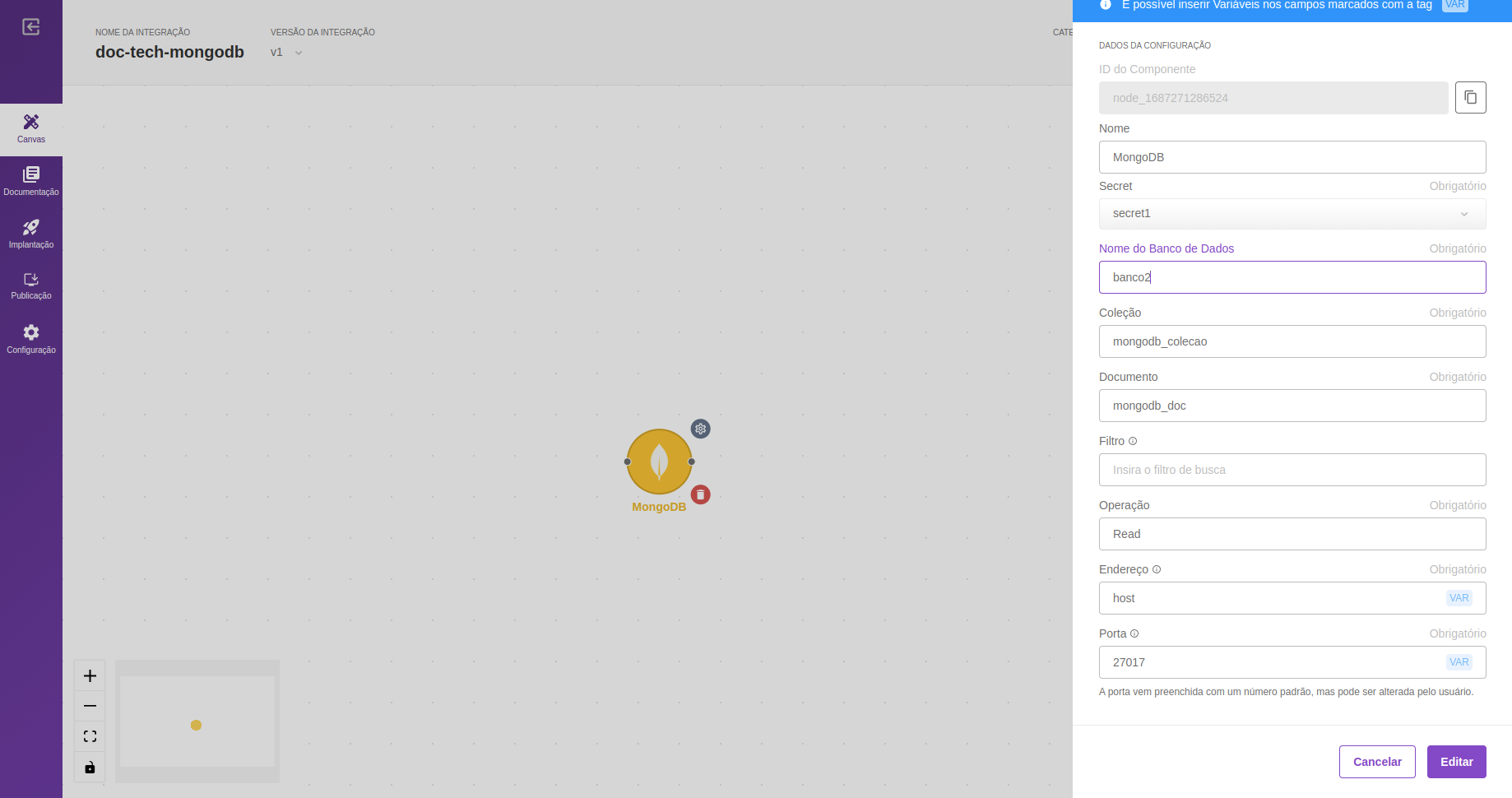Viewport: 1512px width, 798px height.
Task: Open the Operação field showing Read
Action: (x=1292, y=534)
